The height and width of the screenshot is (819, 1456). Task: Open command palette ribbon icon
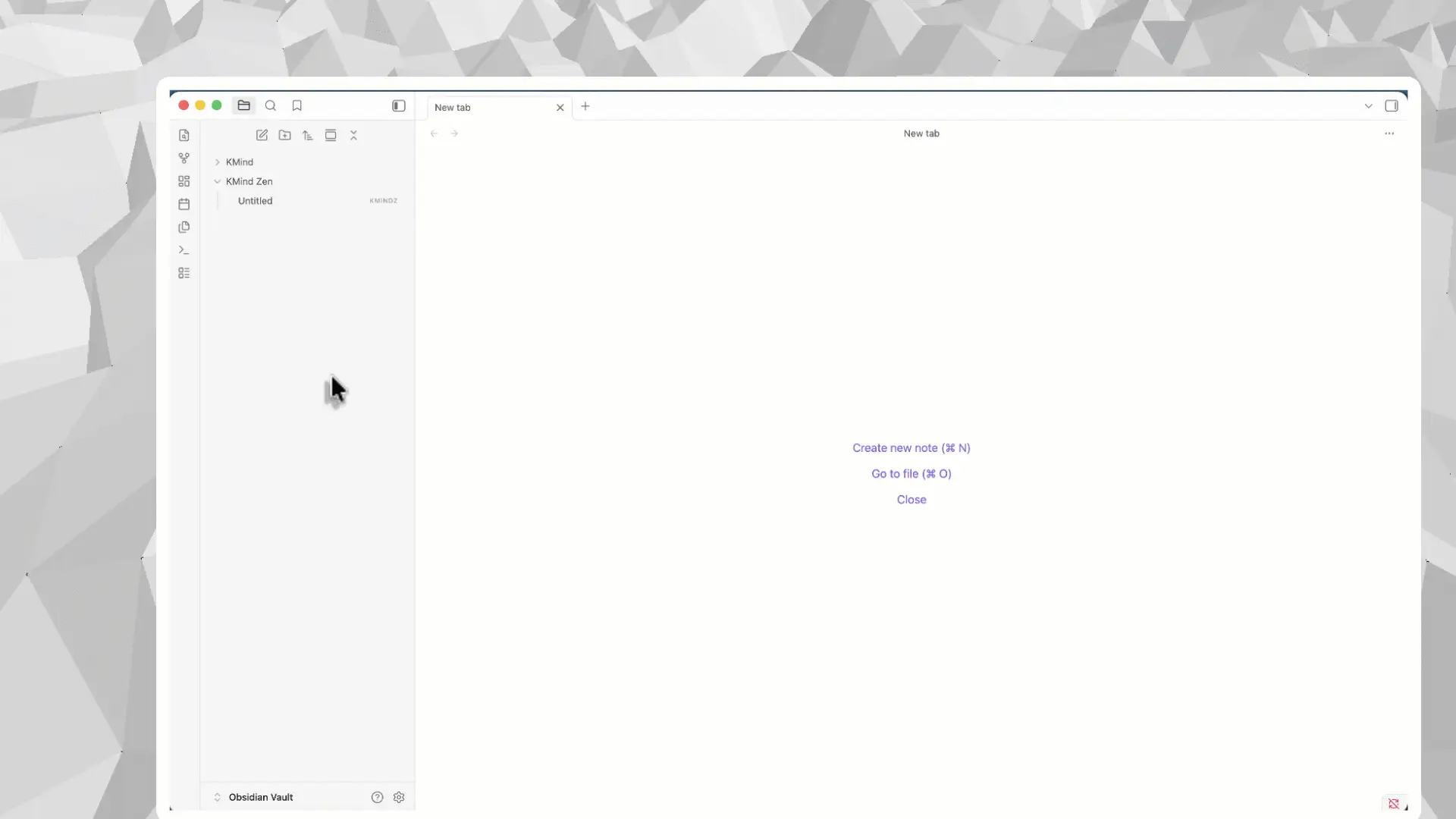184,249
